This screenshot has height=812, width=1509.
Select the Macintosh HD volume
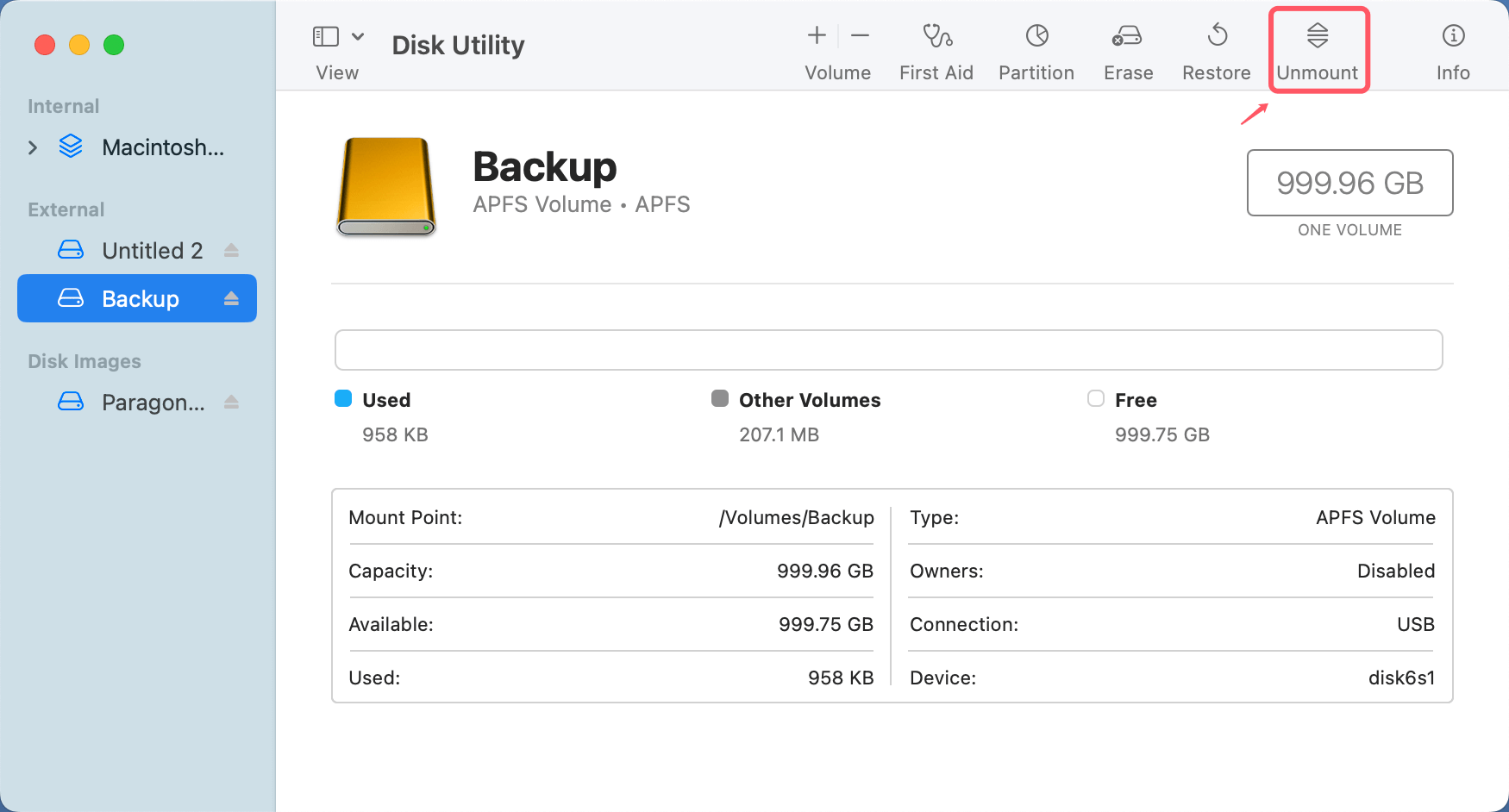[164, 147]
